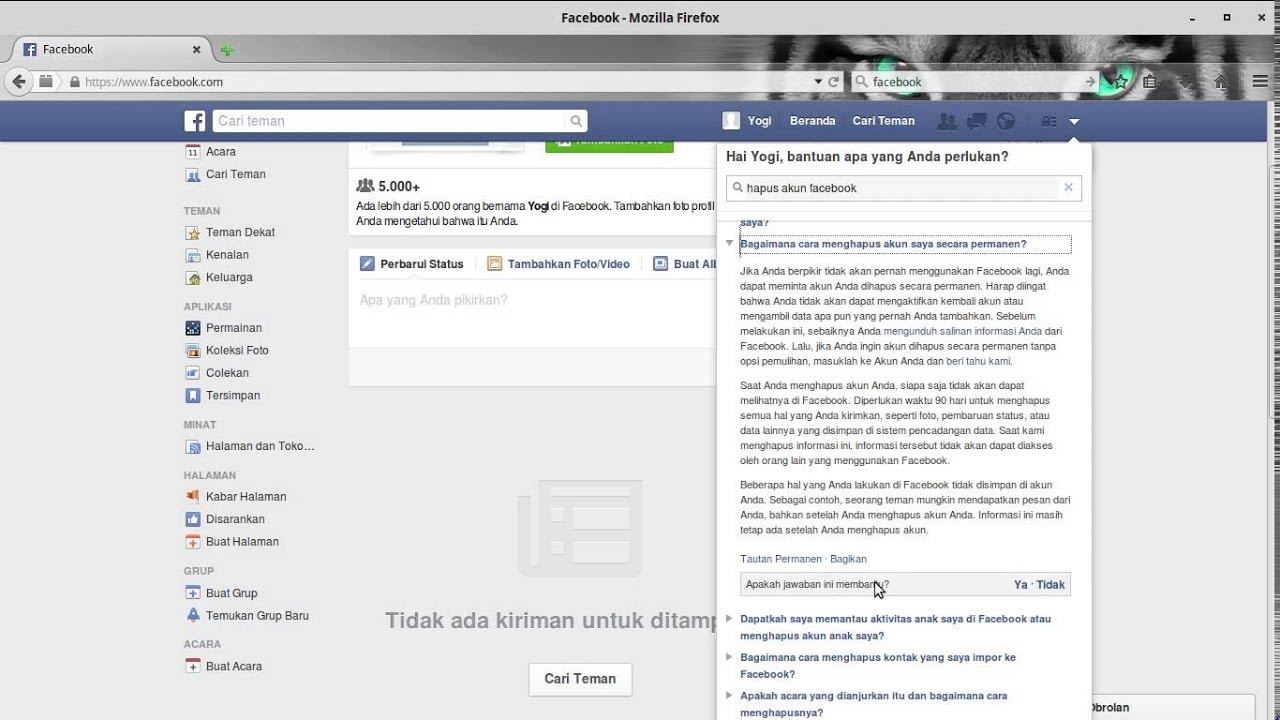Click the padlock site identity icon

point(75,82)
